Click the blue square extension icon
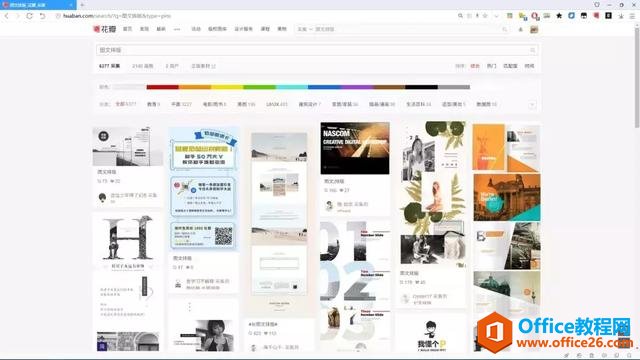 tap(571, 16)
